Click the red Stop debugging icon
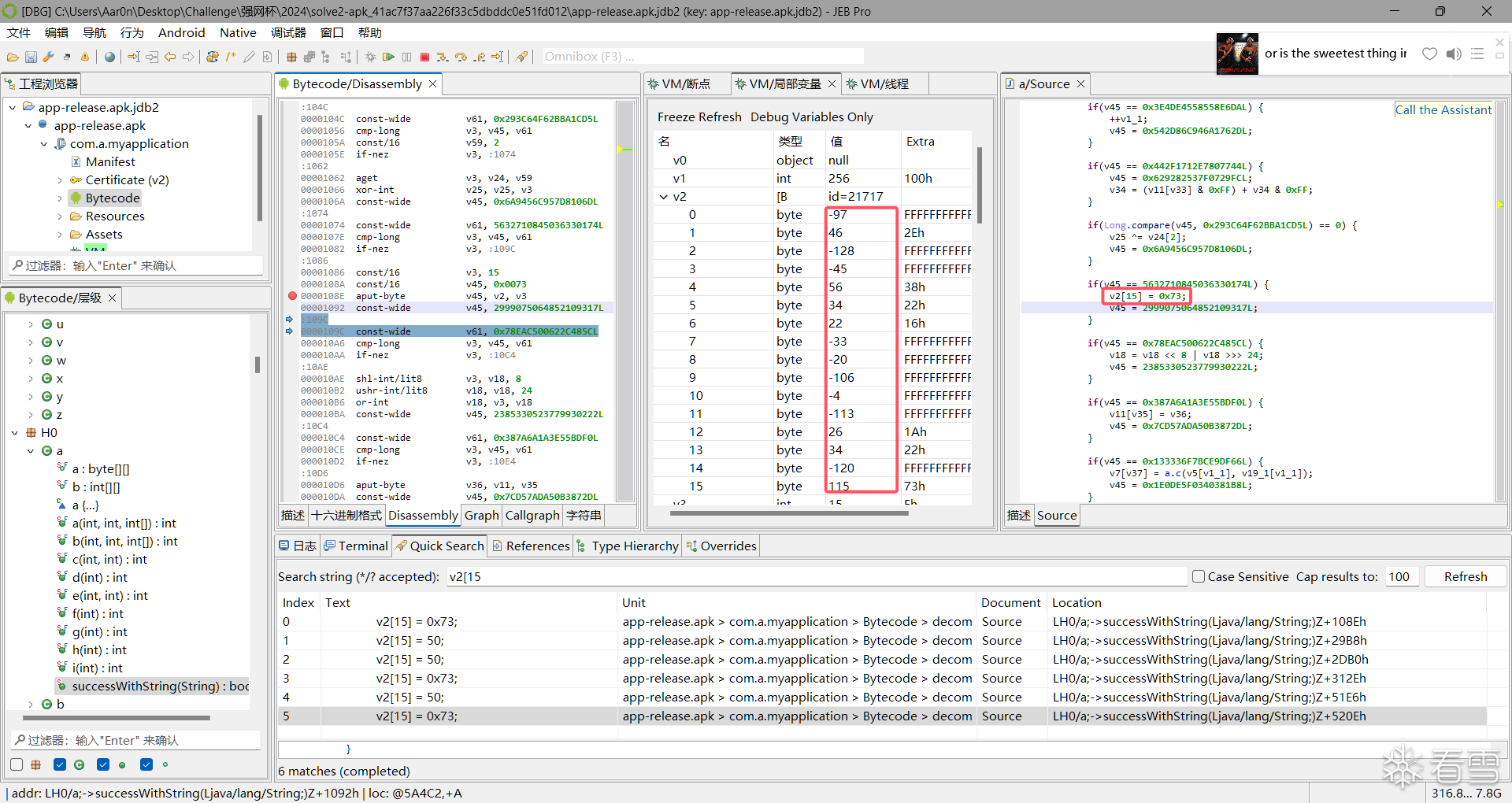The width and height of the screenshot is (1512, 803). 424,57
